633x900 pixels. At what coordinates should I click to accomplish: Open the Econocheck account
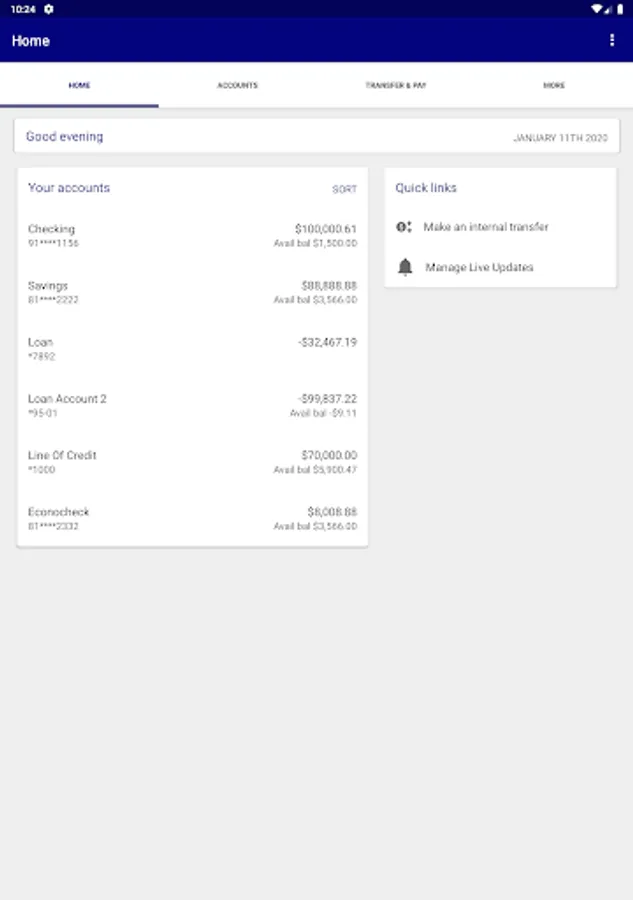point(58,518)
